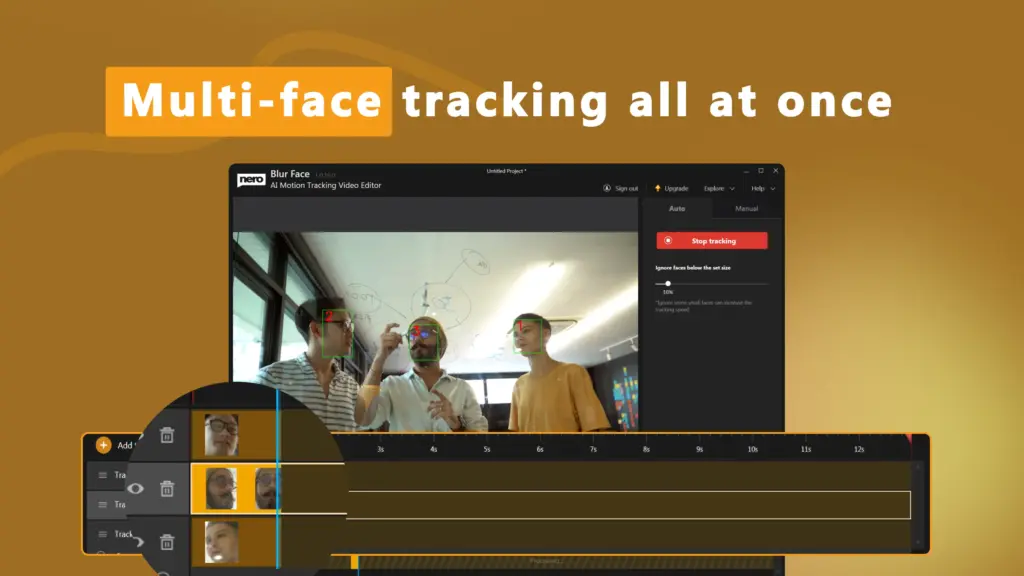Image resolution: width=1024 pixels, height=576 pixels.
Task: Select the Auto tab
Action: [677, 208]
